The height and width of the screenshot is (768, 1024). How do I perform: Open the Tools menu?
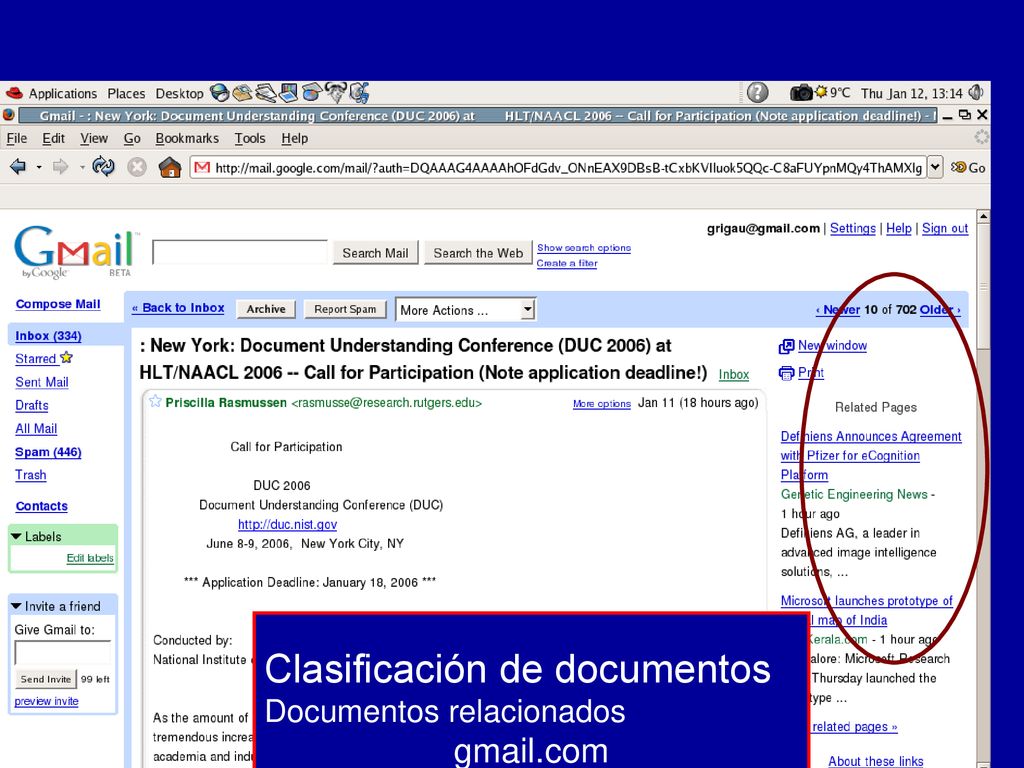(x=249, y=138)
